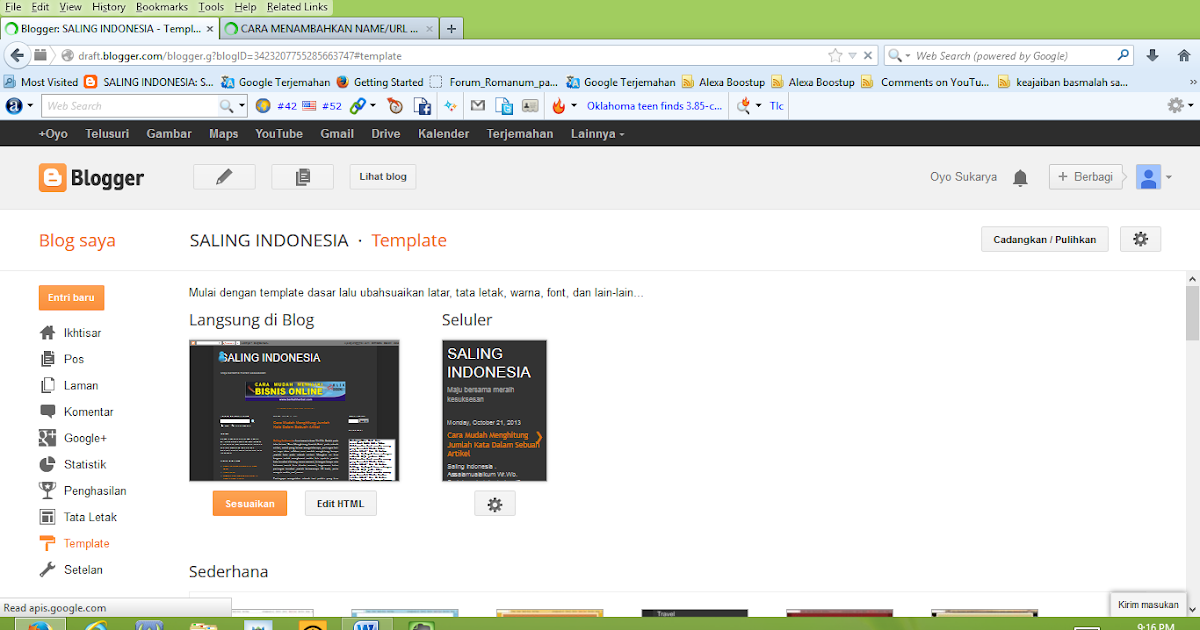The width and height of the screenshot is (1200, 630).
Task: Click the Ikhtisar house icon
Action: [x=47, y=333]
